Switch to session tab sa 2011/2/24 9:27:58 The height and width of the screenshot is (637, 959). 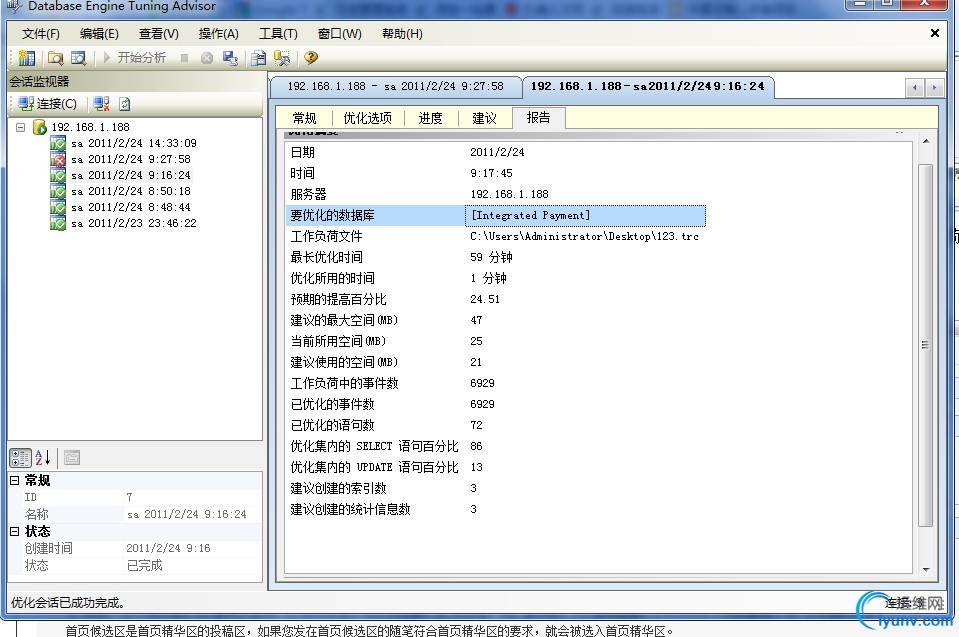[x=395, y=86]
